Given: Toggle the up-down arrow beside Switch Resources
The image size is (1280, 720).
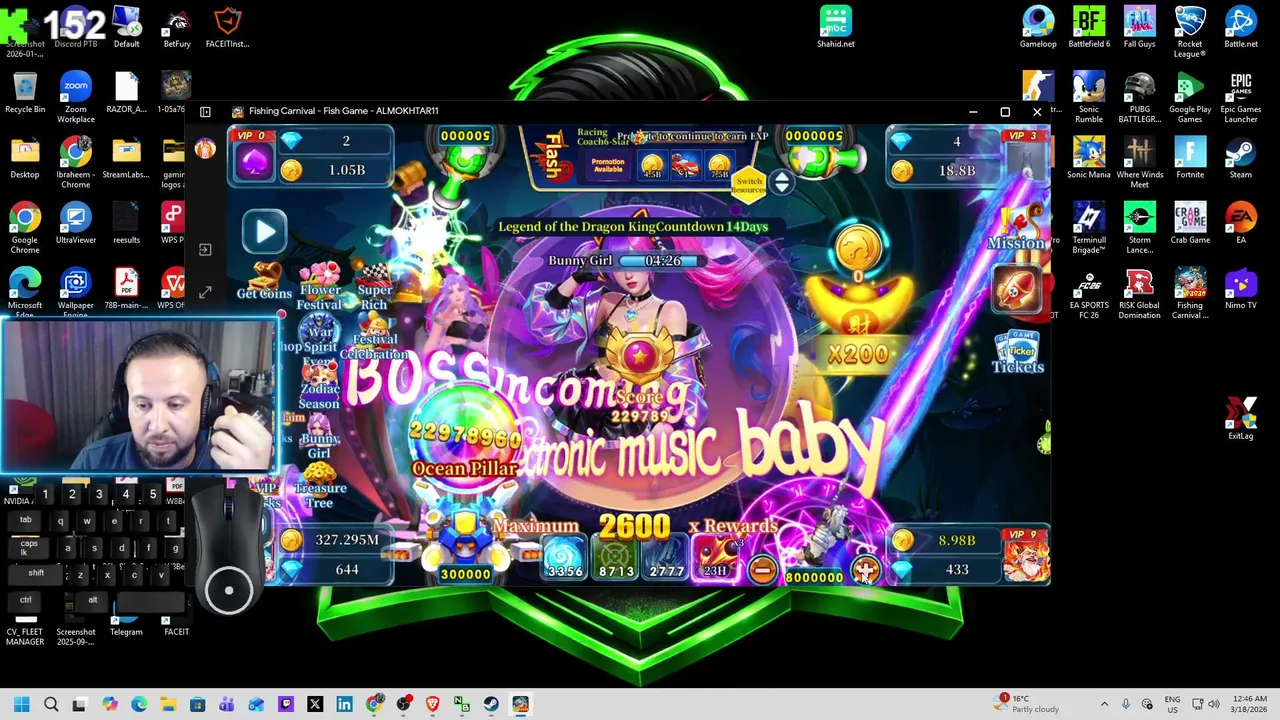Looking at the screenshot, I should point(781,181).
